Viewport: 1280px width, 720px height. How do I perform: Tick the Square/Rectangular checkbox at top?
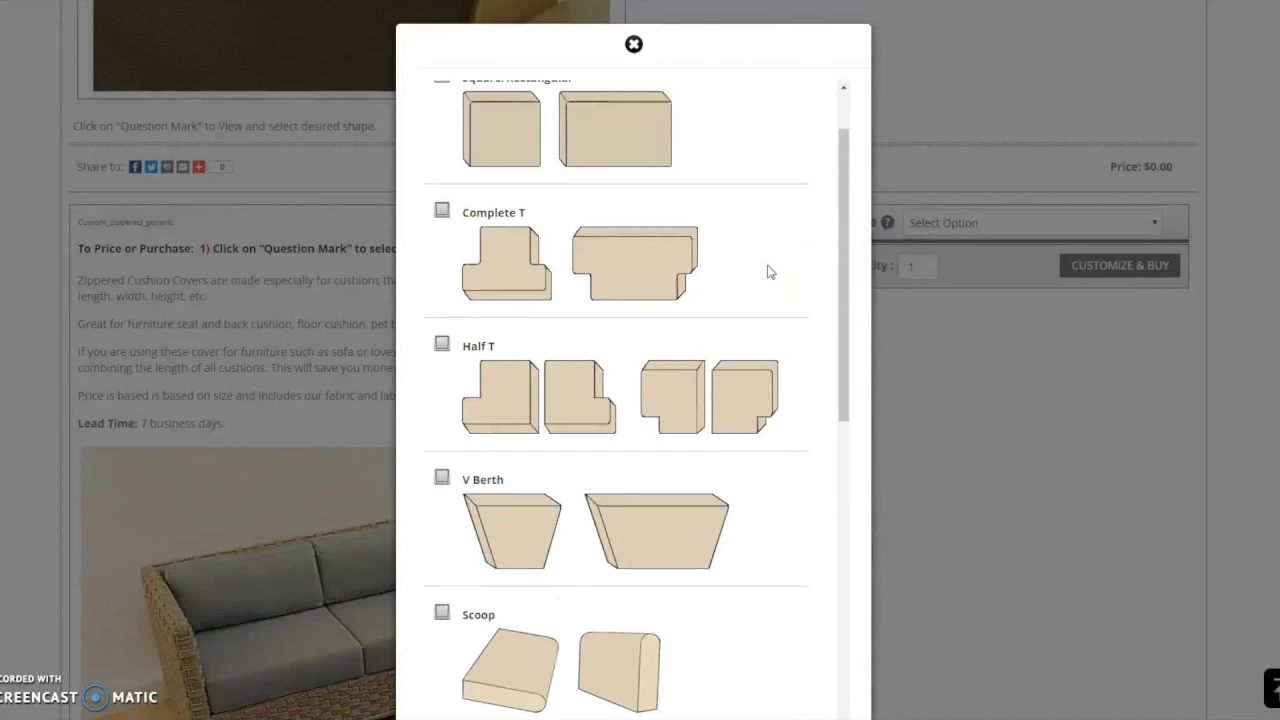click(x=442, y=78)
